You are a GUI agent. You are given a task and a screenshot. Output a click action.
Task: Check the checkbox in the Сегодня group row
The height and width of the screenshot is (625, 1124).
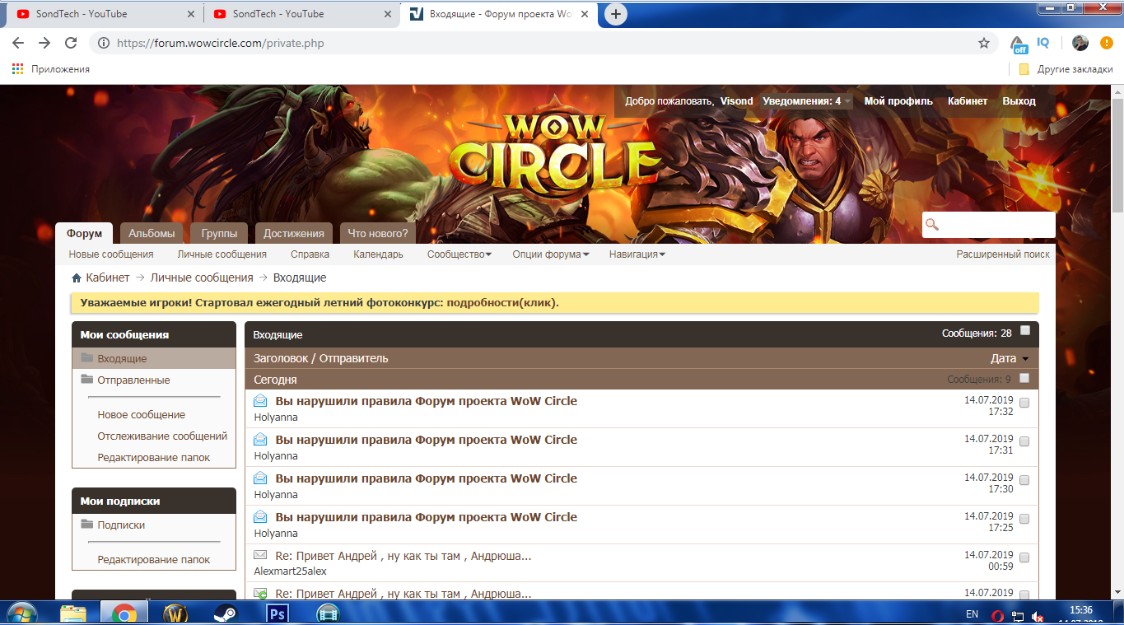pos(1024,379)
